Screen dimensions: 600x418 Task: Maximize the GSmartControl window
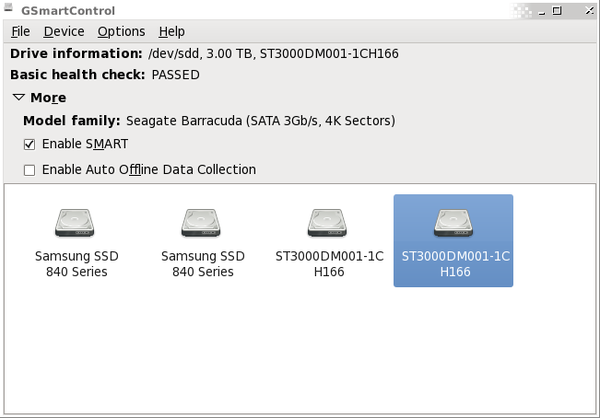[x=557, y=10]
